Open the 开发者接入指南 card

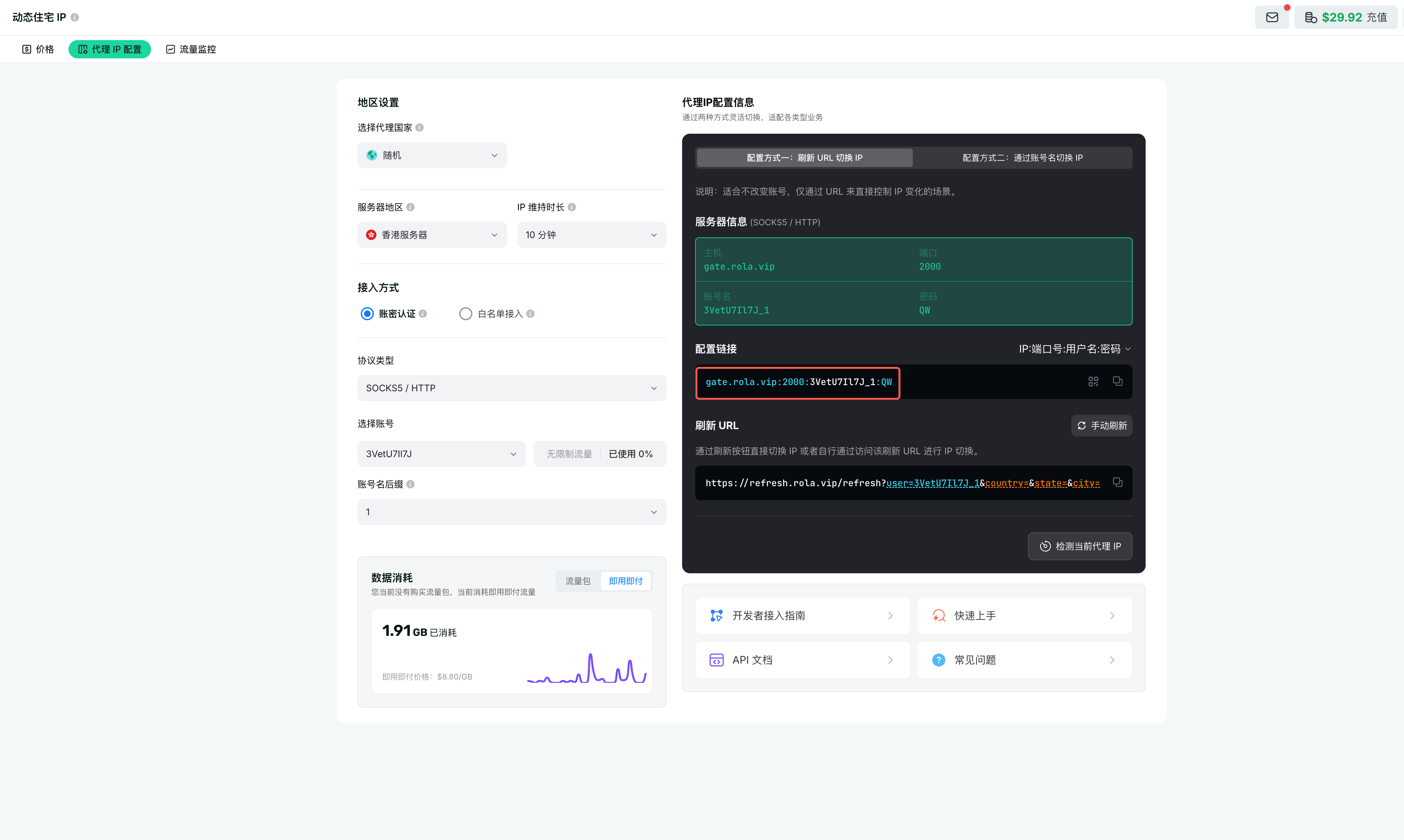[x=803, y=616]
